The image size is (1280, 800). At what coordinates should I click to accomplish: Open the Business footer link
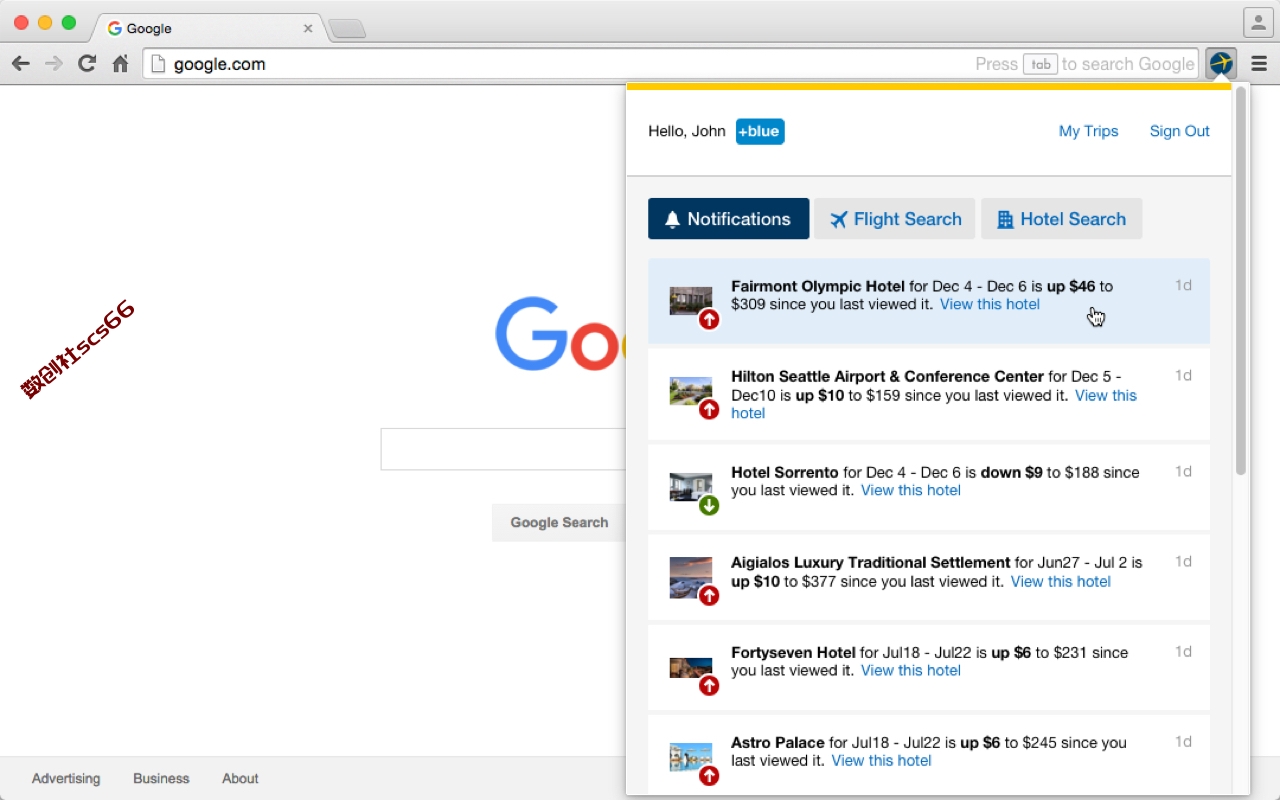coord(161,778)
